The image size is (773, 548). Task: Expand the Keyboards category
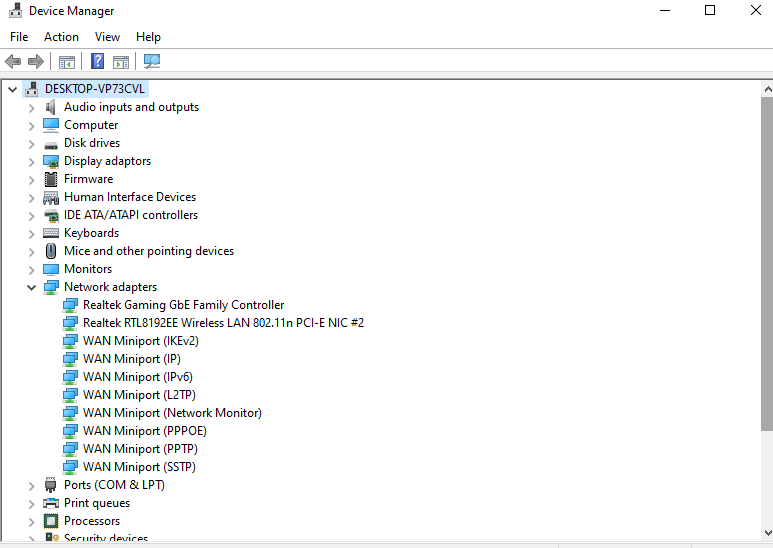tap(32, 234)
